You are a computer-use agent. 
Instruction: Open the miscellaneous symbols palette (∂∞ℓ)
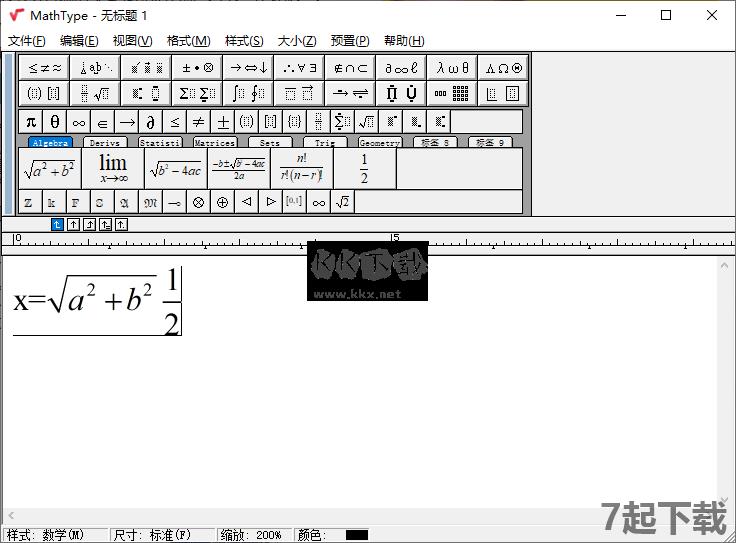click(401, 68)
